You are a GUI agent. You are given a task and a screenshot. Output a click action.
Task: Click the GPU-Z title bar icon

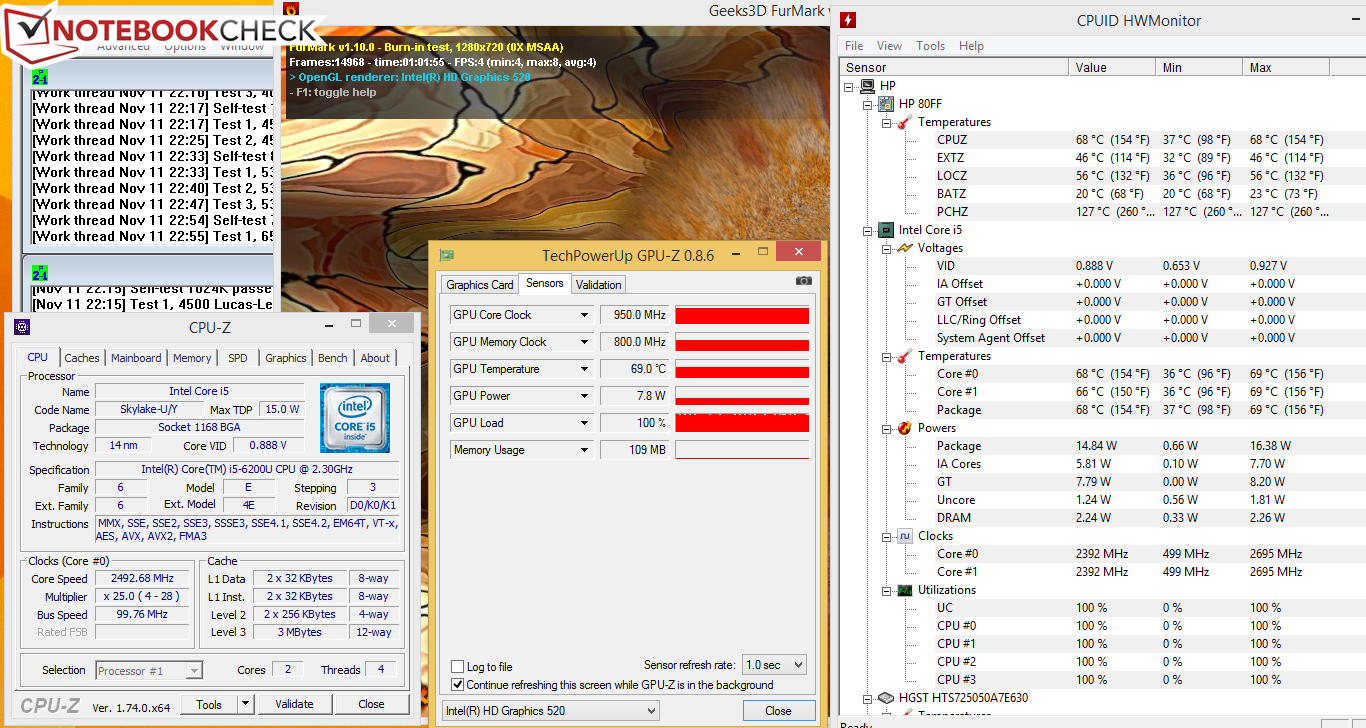447,255
